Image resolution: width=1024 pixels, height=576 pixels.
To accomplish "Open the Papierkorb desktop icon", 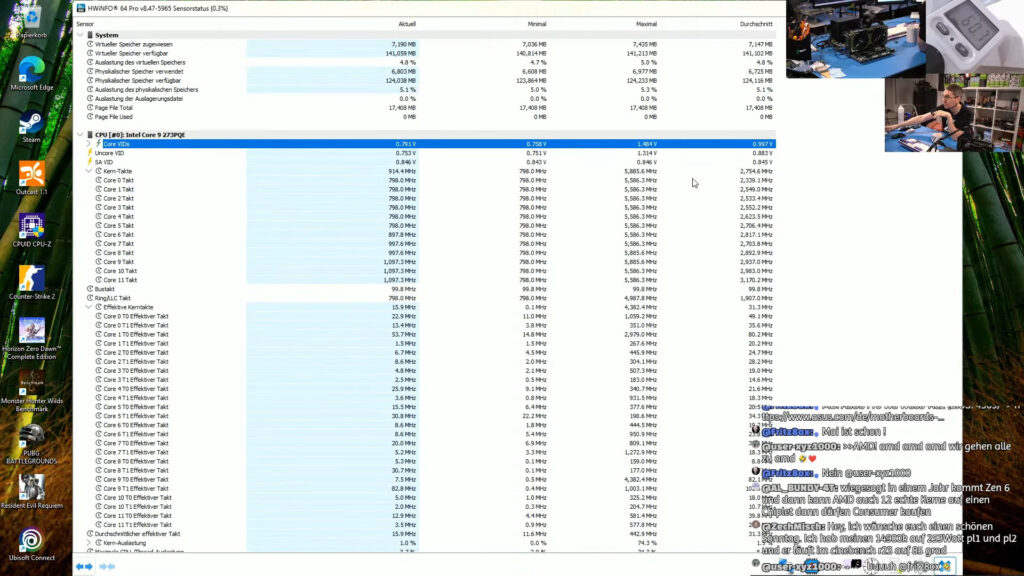I will point(31,23).
